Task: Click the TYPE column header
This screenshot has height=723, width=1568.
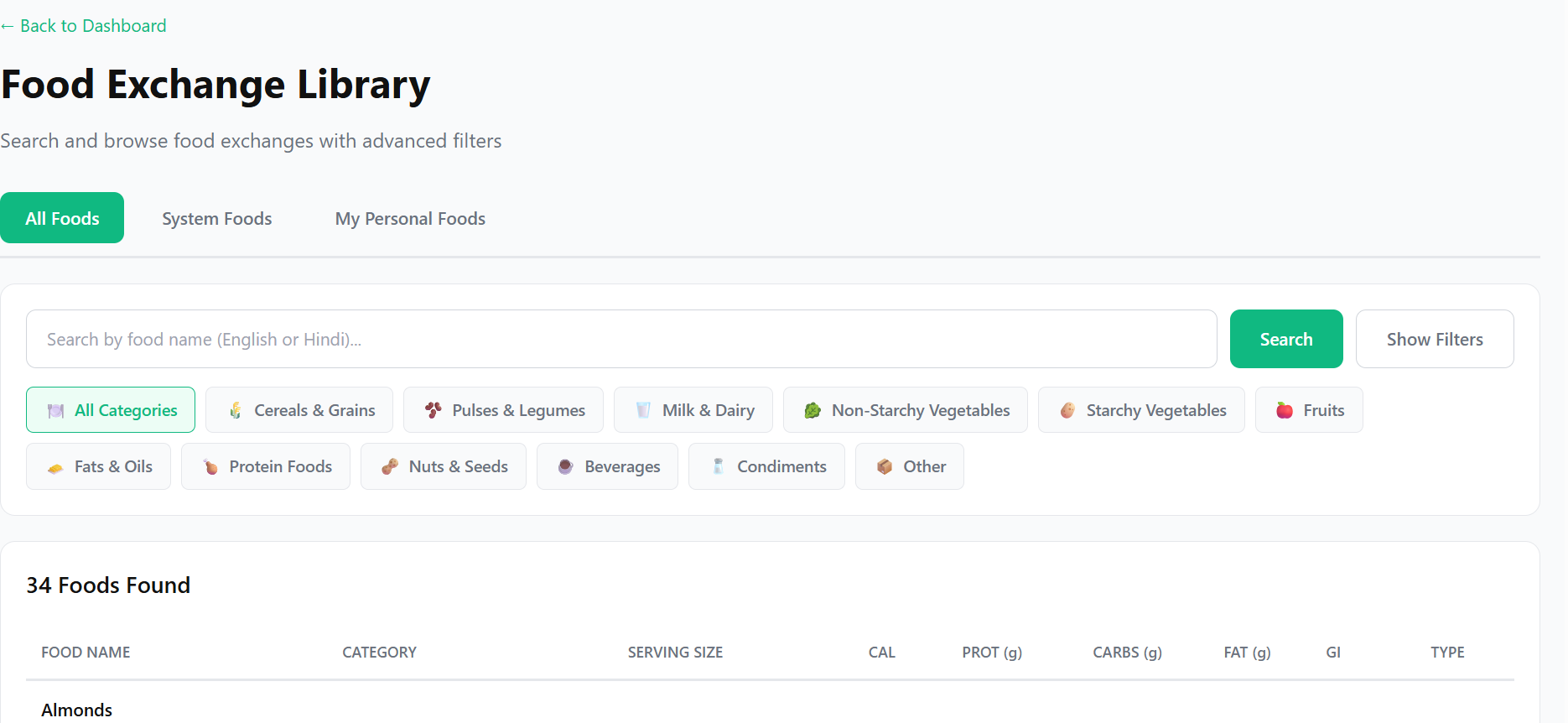Action: [1447, 652]
